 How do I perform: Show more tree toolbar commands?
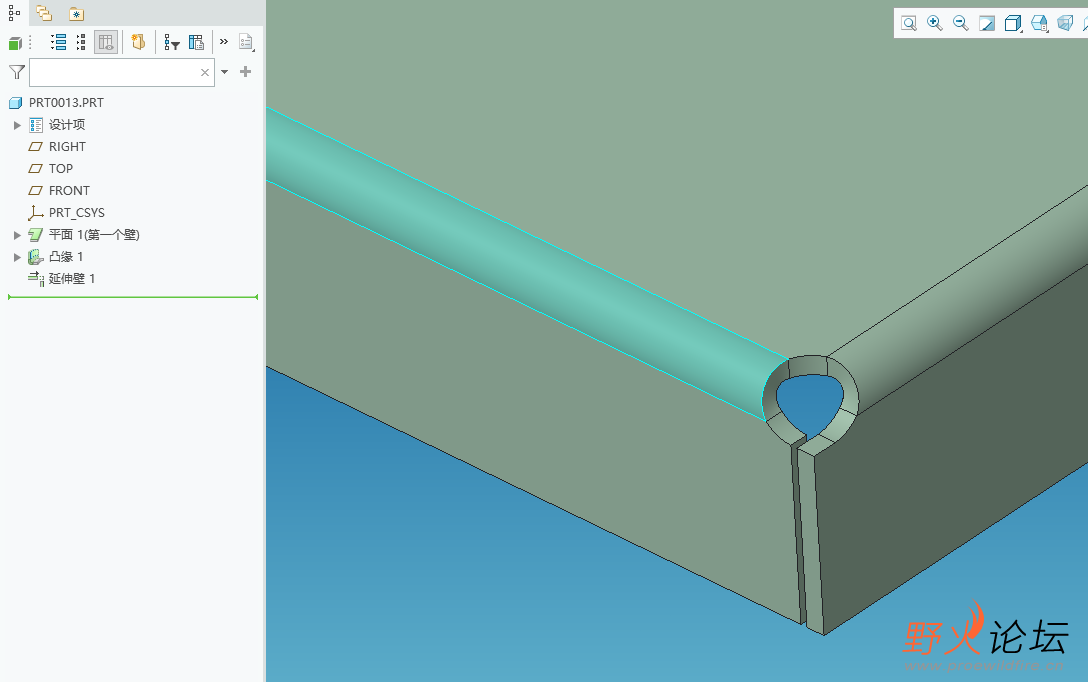224,42
